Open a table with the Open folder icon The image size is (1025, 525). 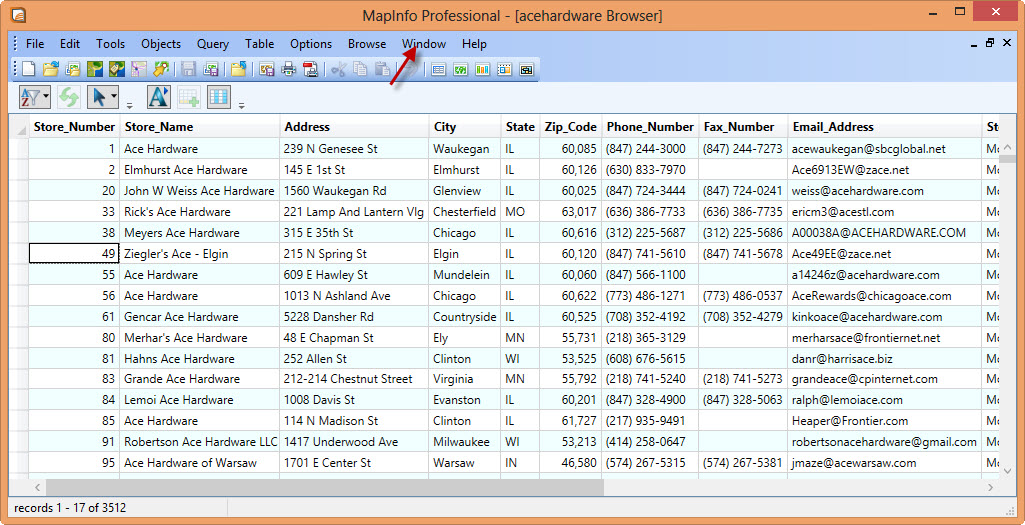click(51, 69)
